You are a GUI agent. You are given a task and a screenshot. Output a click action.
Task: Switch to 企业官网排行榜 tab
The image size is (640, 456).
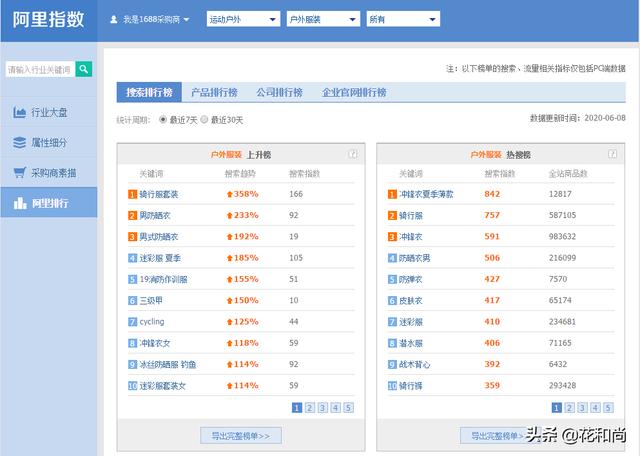click(354, 92)
